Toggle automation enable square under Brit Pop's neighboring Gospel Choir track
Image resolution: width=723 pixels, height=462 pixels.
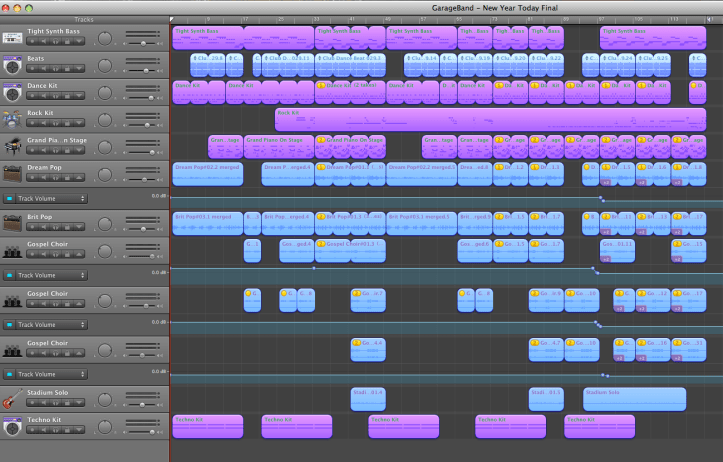[x=9, y=275]
